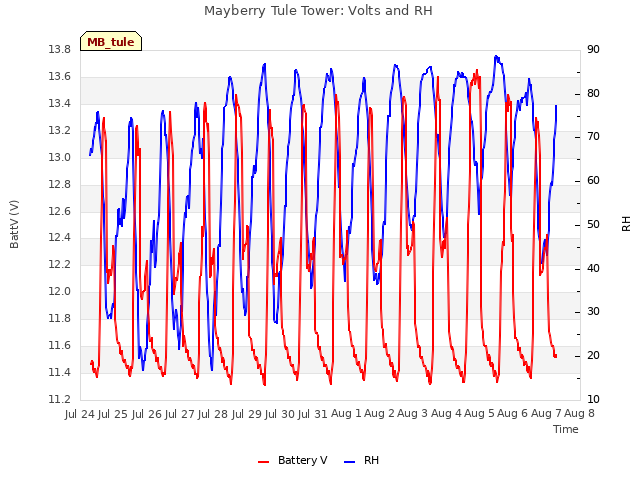Click the Aug 5 x-axis tick label
The height and width of the screenshot is (480, 640).
pos(479,413)
